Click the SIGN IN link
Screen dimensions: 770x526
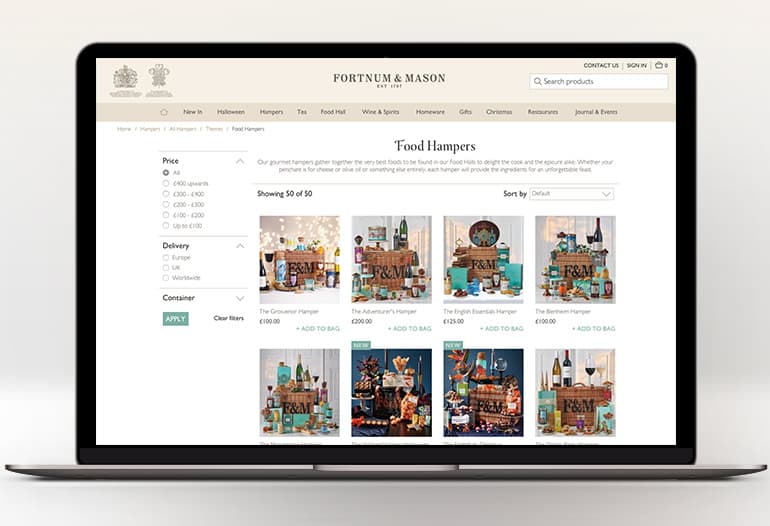[x=636, y=65]
